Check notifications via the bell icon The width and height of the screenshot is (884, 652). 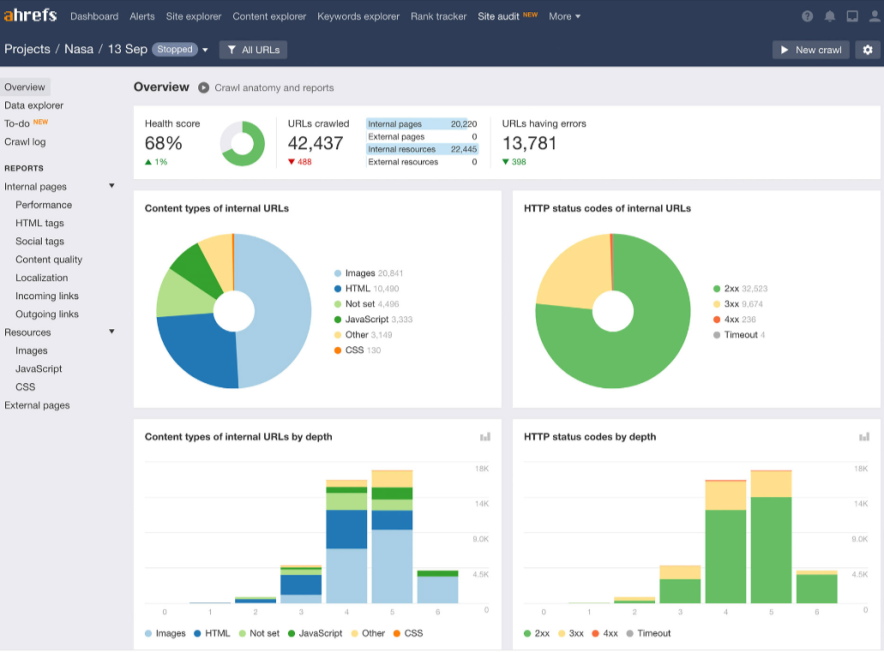(829, 16)
